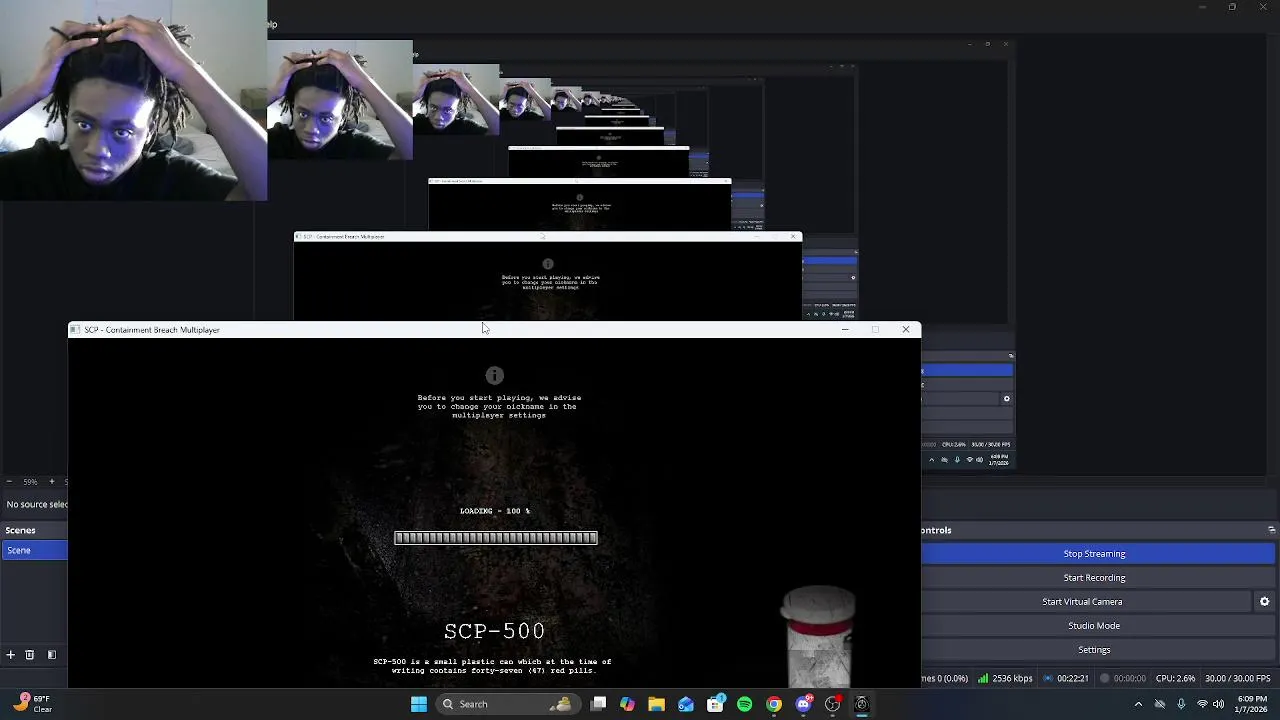The width and height of the screenshot is (1280, 720).
Task: Show hidden system tray icons chevron
Action: coord(1138,704)
